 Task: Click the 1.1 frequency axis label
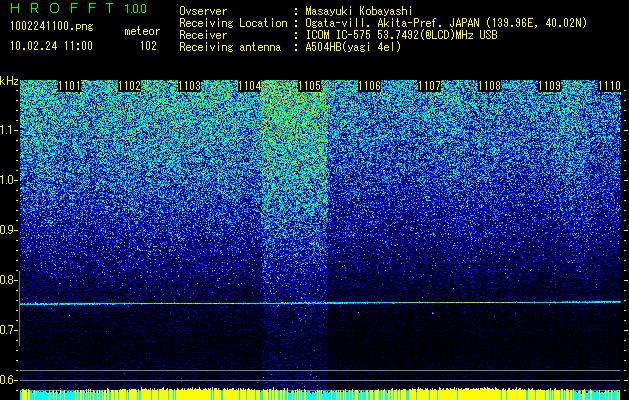coord(8,130)
